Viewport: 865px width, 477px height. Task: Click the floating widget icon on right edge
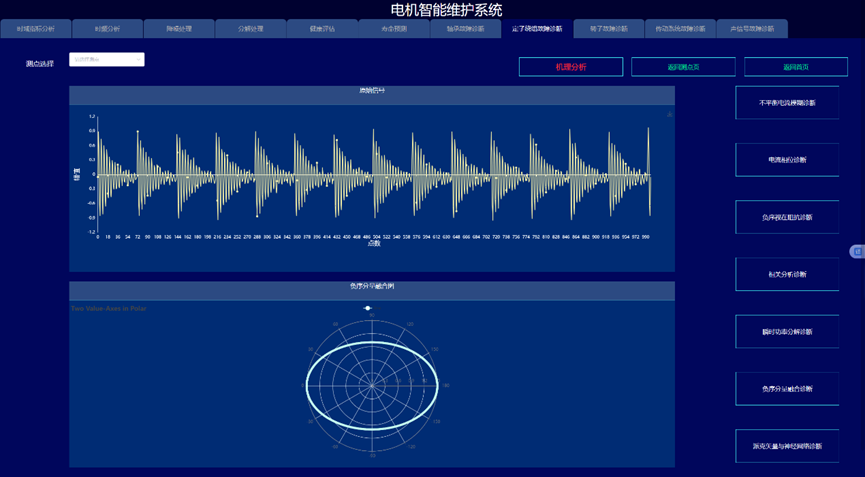tap(856, 251)
